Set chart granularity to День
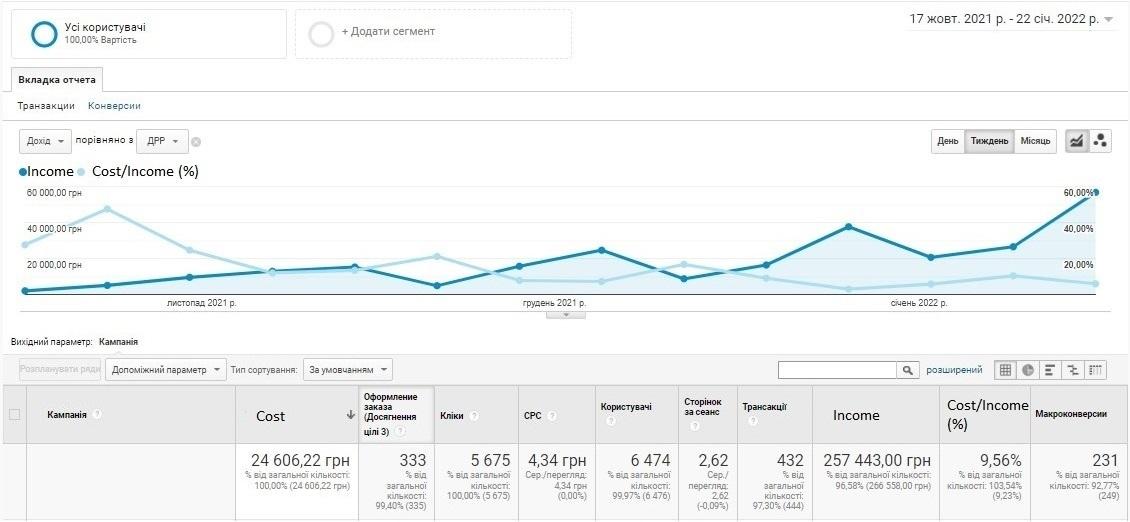 [948, 141]
